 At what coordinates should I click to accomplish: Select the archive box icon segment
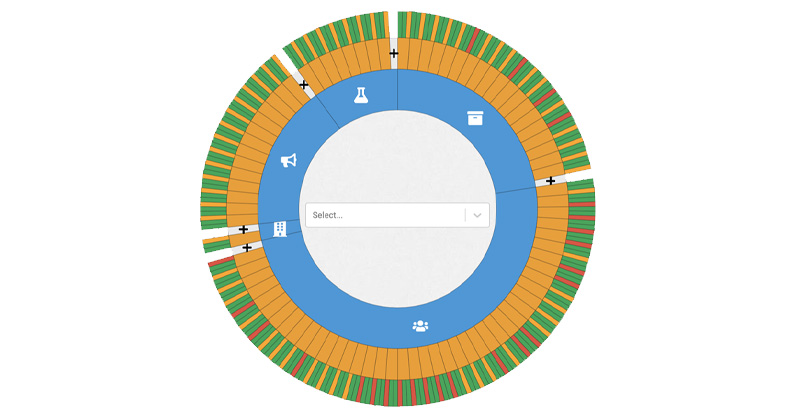coord(475,118)
